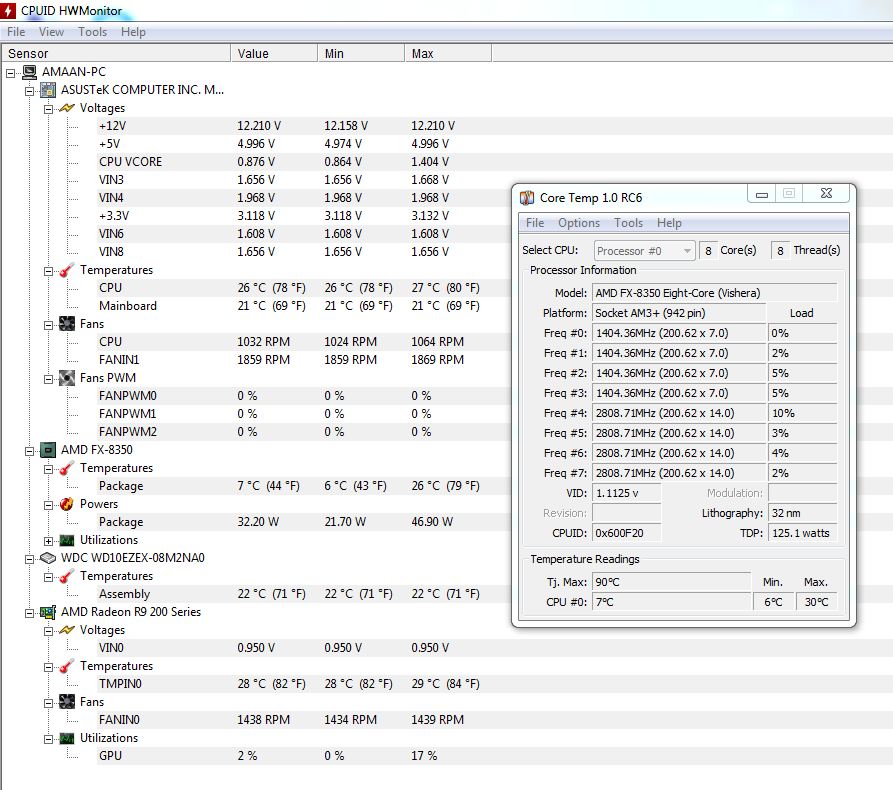This screenshot has width=893, height=790.
Task: Click the CPUID field showing 0x600F20
Action: 627,533
